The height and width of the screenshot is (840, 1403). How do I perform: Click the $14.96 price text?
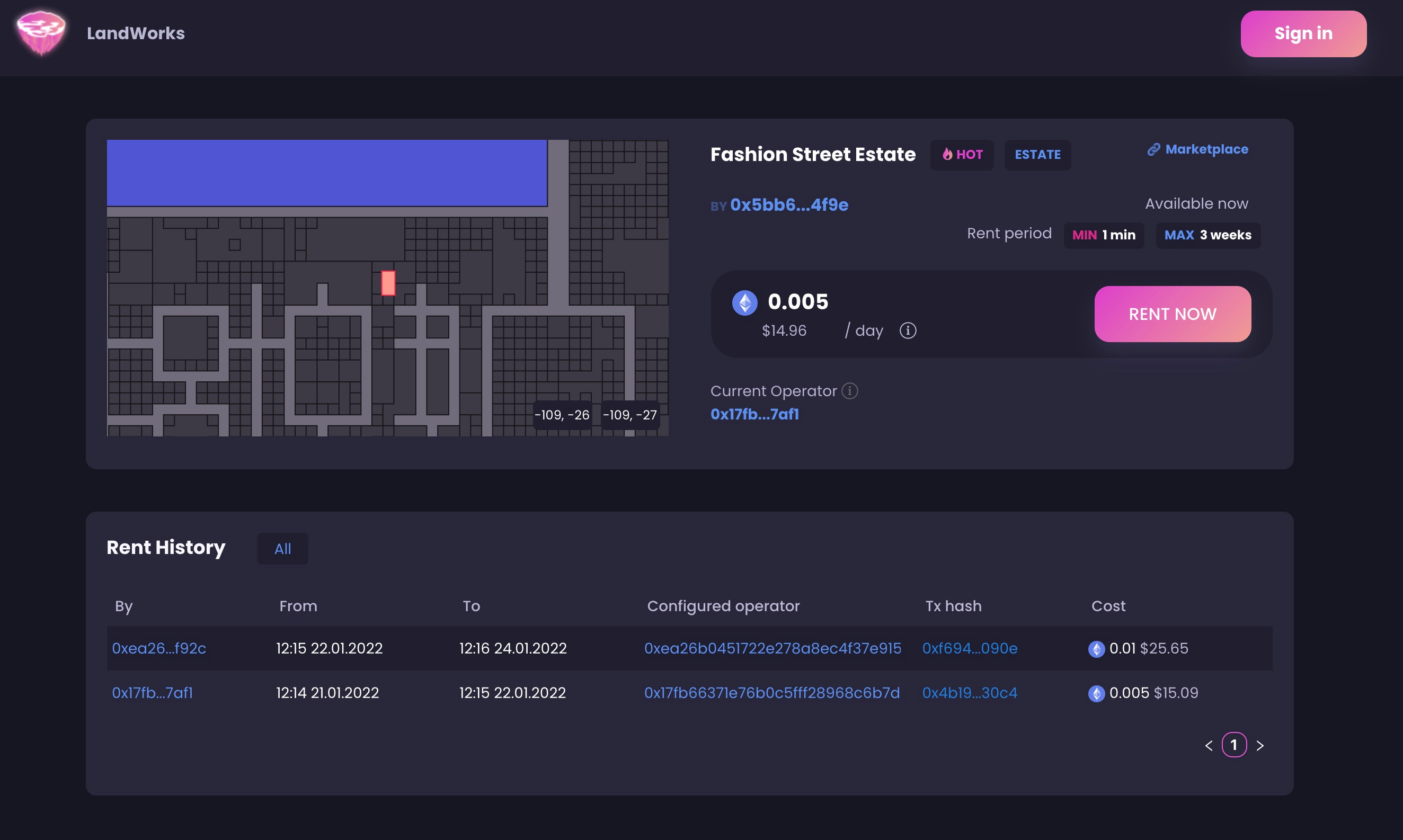784,330
